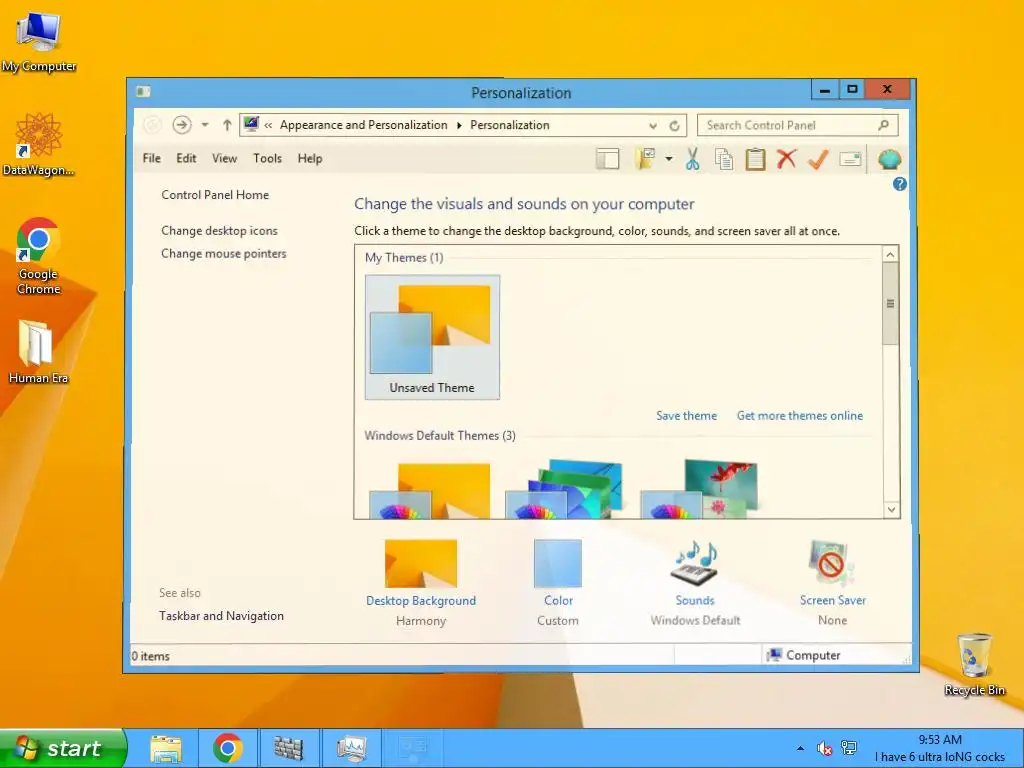The width and height of the screenshot is (1024, 768).
Task: Click the brick wall taskbar icon
Action: (x=288, y=748)
